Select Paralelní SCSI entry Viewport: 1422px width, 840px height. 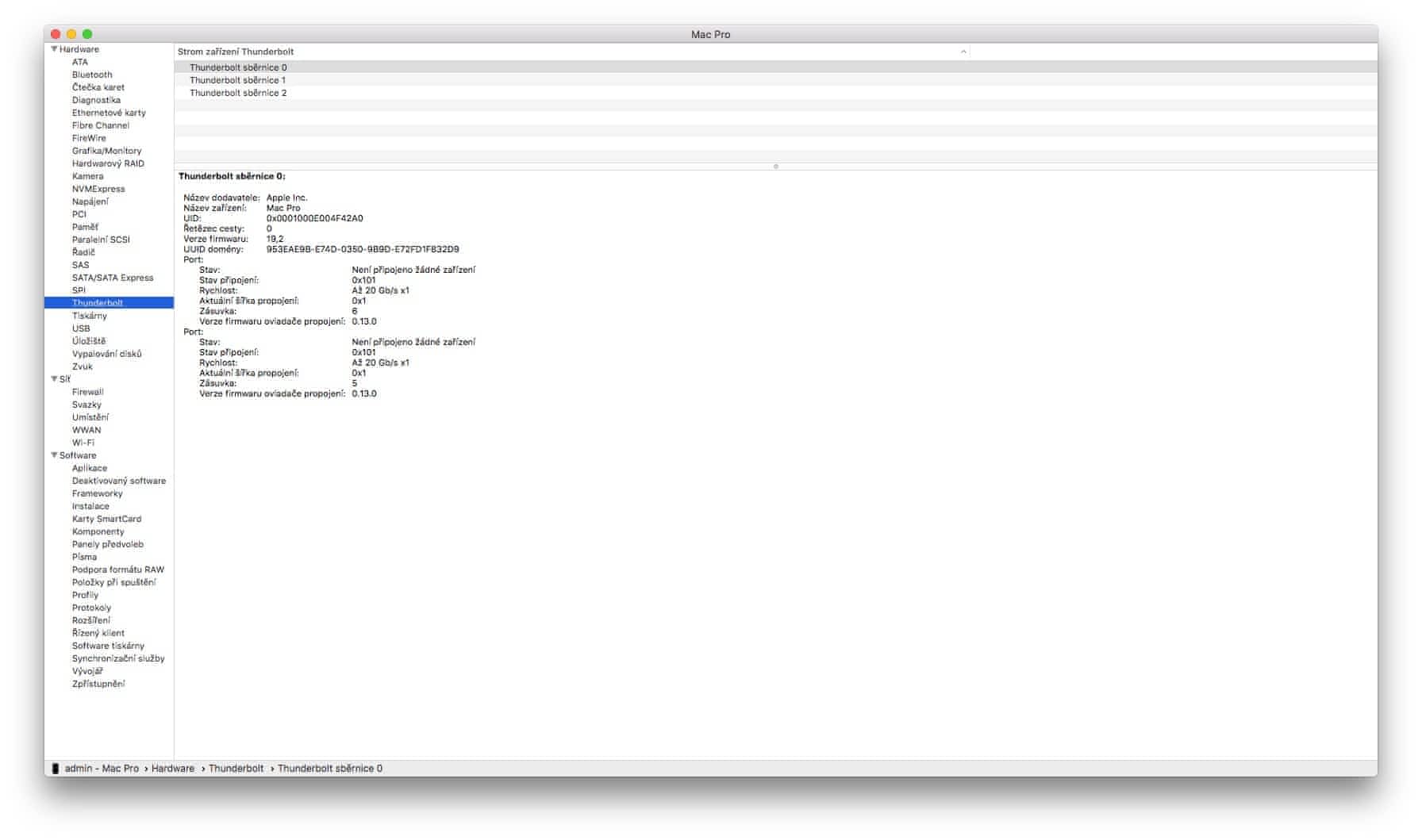coord(101,240)
